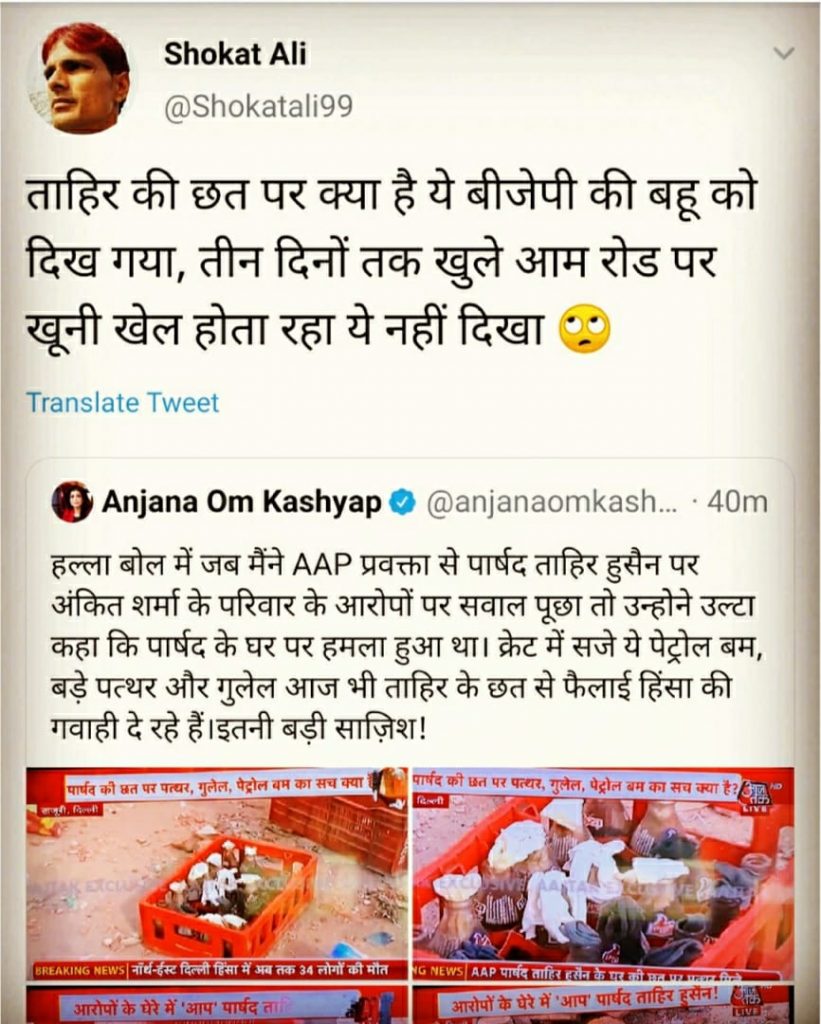The width and height of the screenshot is (821, 1024).
Task: Open the tweet options chevron menu
Action: (783, 53)
